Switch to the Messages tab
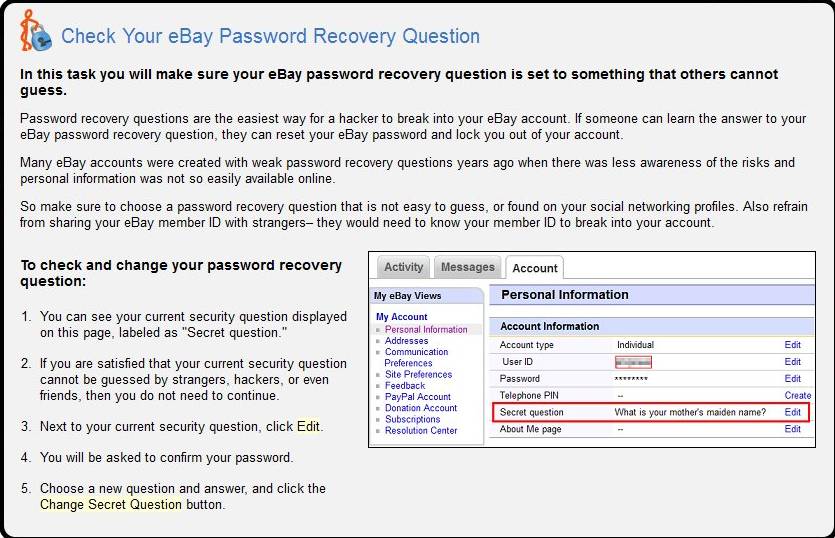Image resolution: width=835 pixels, height=538 pixels. pyautogui.click(x=468, y=267)
